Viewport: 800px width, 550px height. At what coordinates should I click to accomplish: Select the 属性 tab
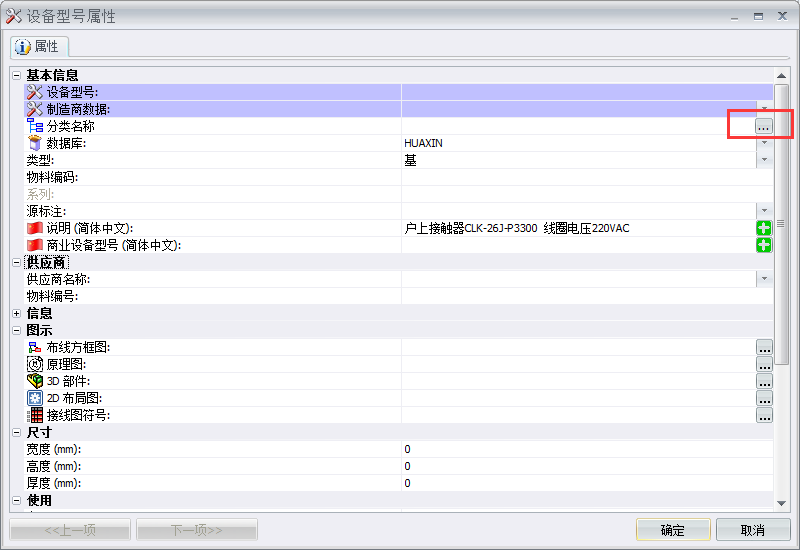pyautogui.click(x=39, y=47)
